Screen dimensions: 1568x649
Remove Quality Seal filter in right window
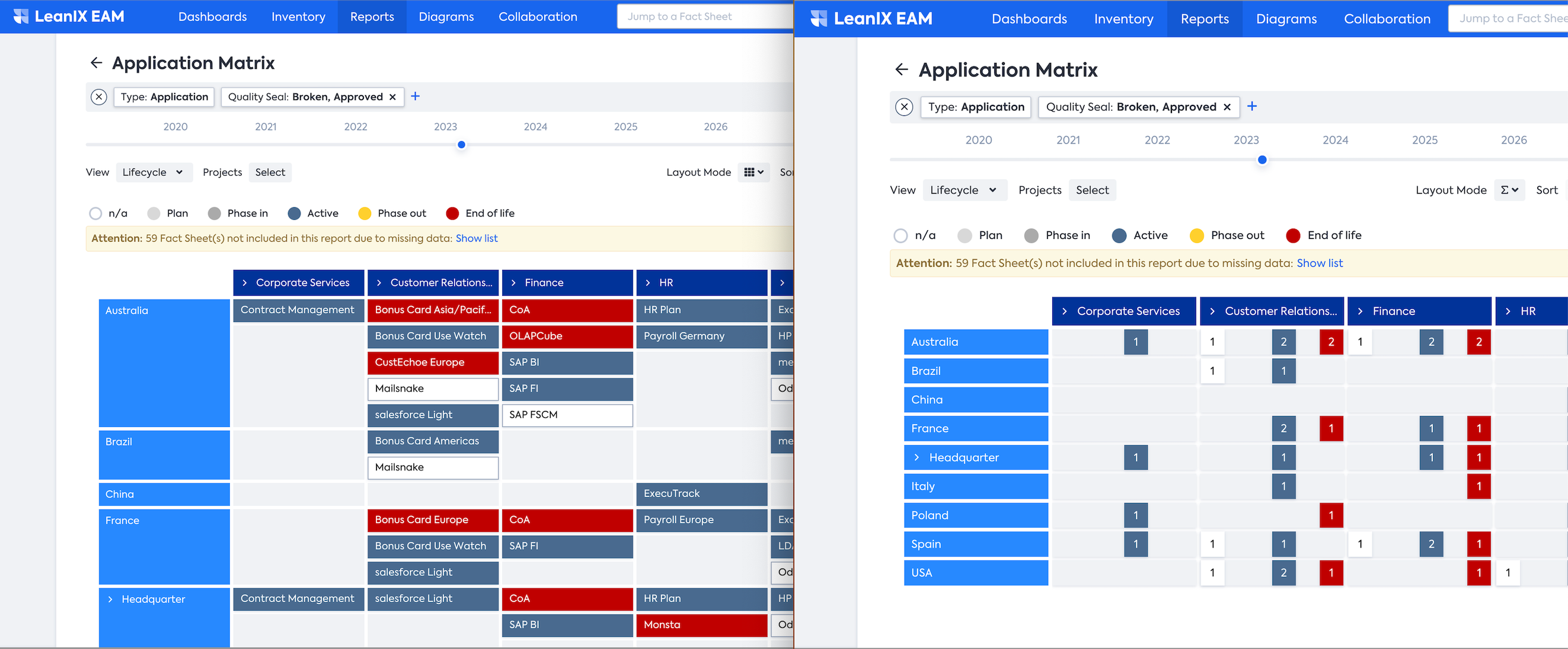1227,107
